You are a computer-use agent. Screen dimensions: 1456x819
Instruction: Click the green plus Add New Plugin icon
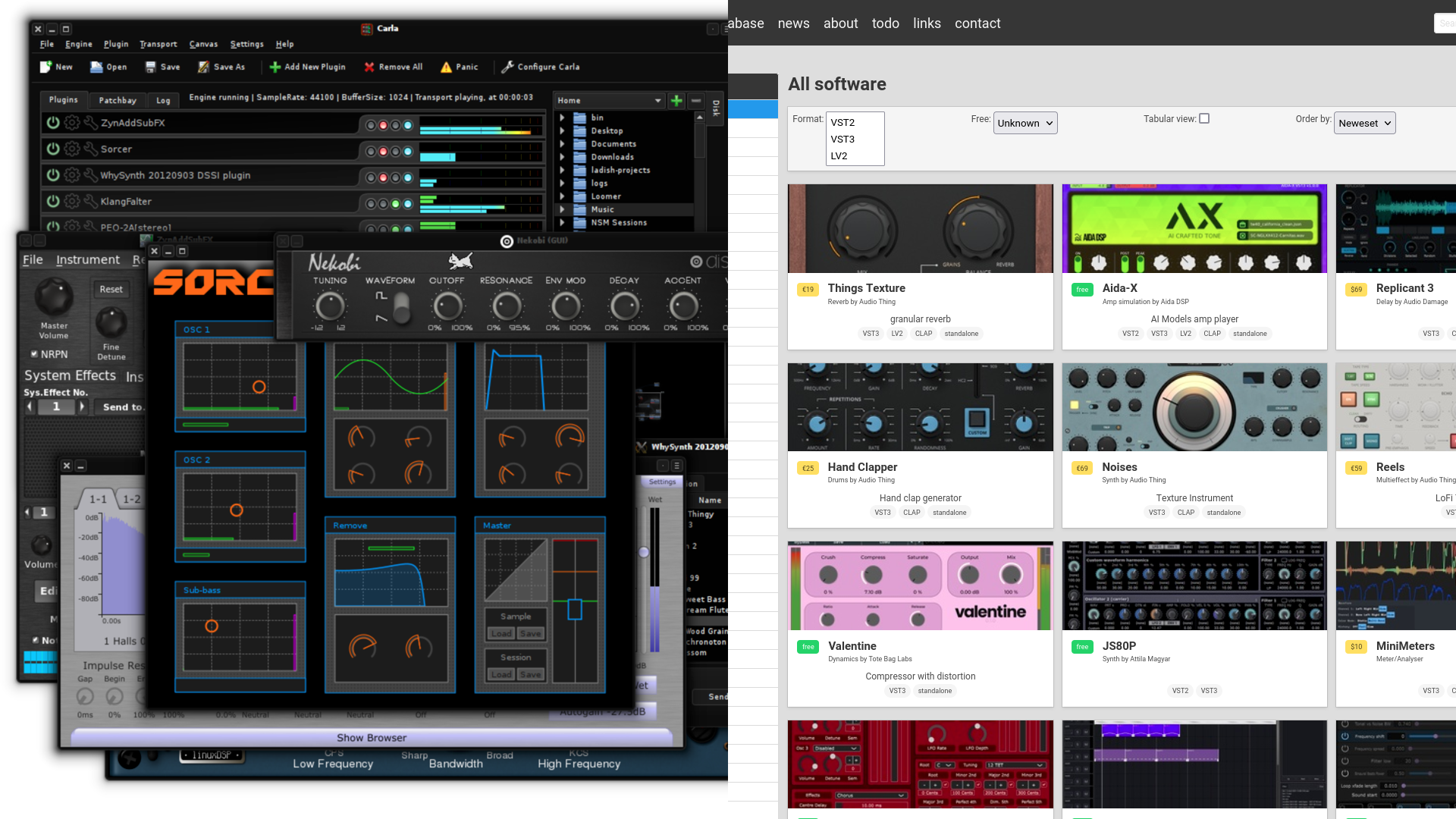275,67
